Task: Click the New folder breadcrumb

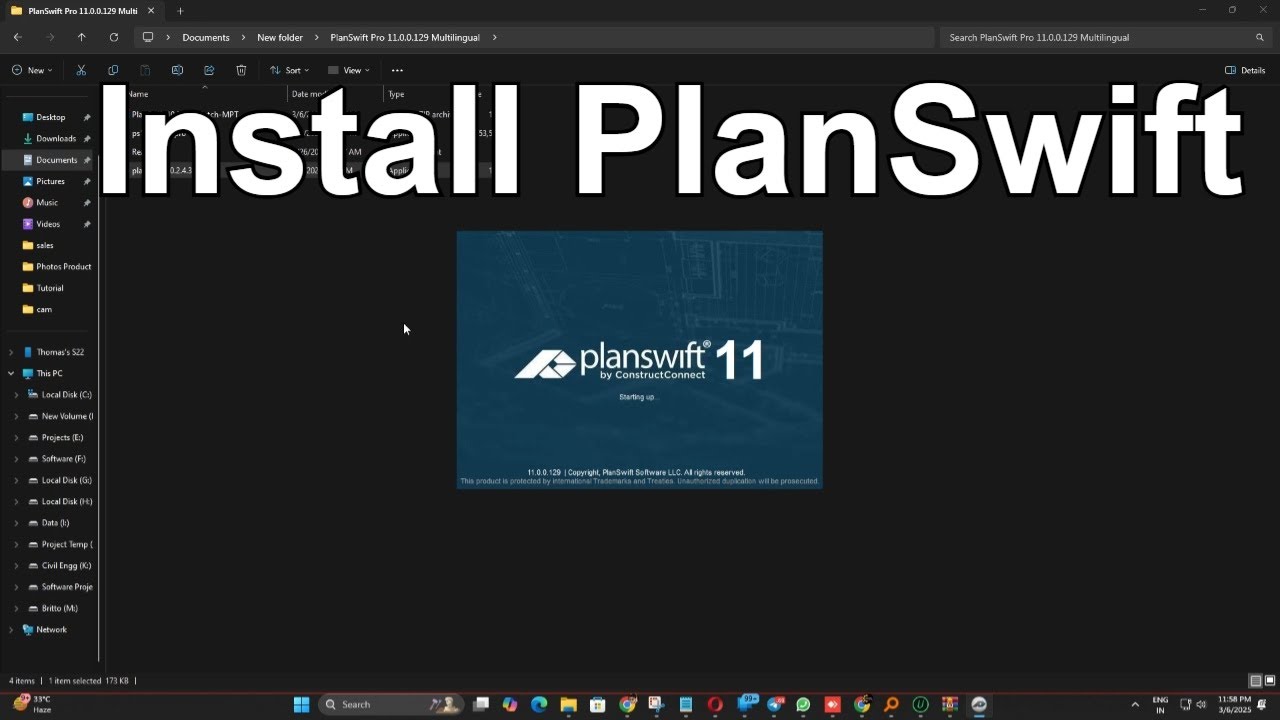Action: point(280,37)
